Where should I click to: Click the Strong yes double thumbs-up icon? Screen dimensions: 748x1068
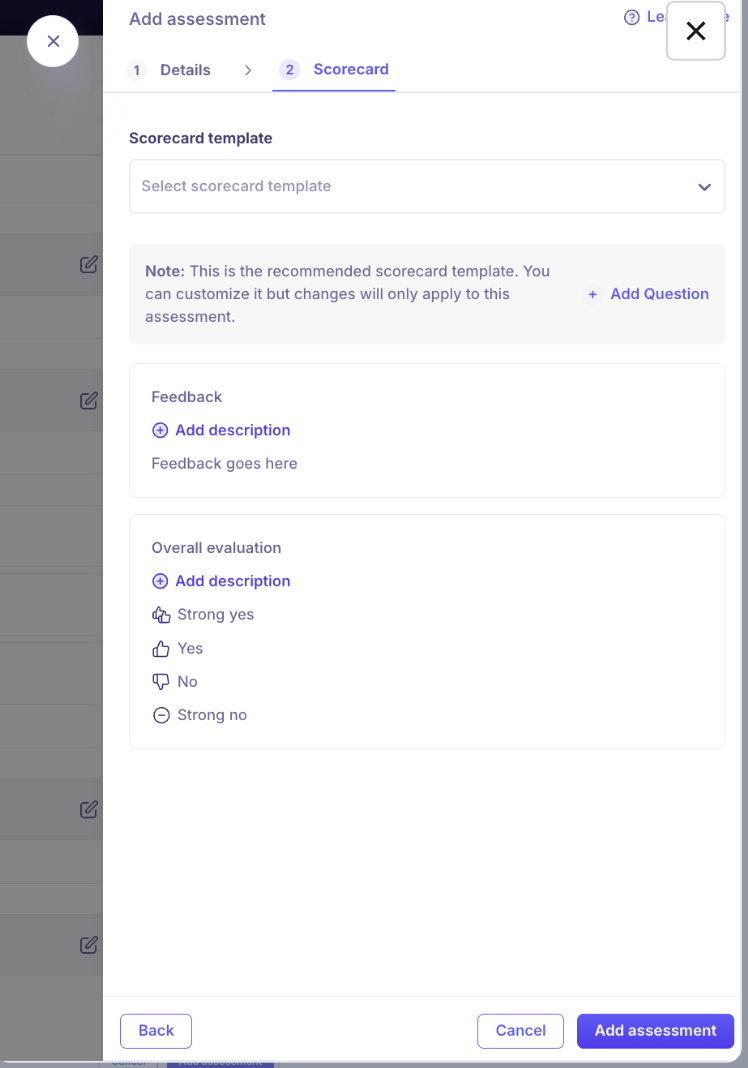coord(161,615)
